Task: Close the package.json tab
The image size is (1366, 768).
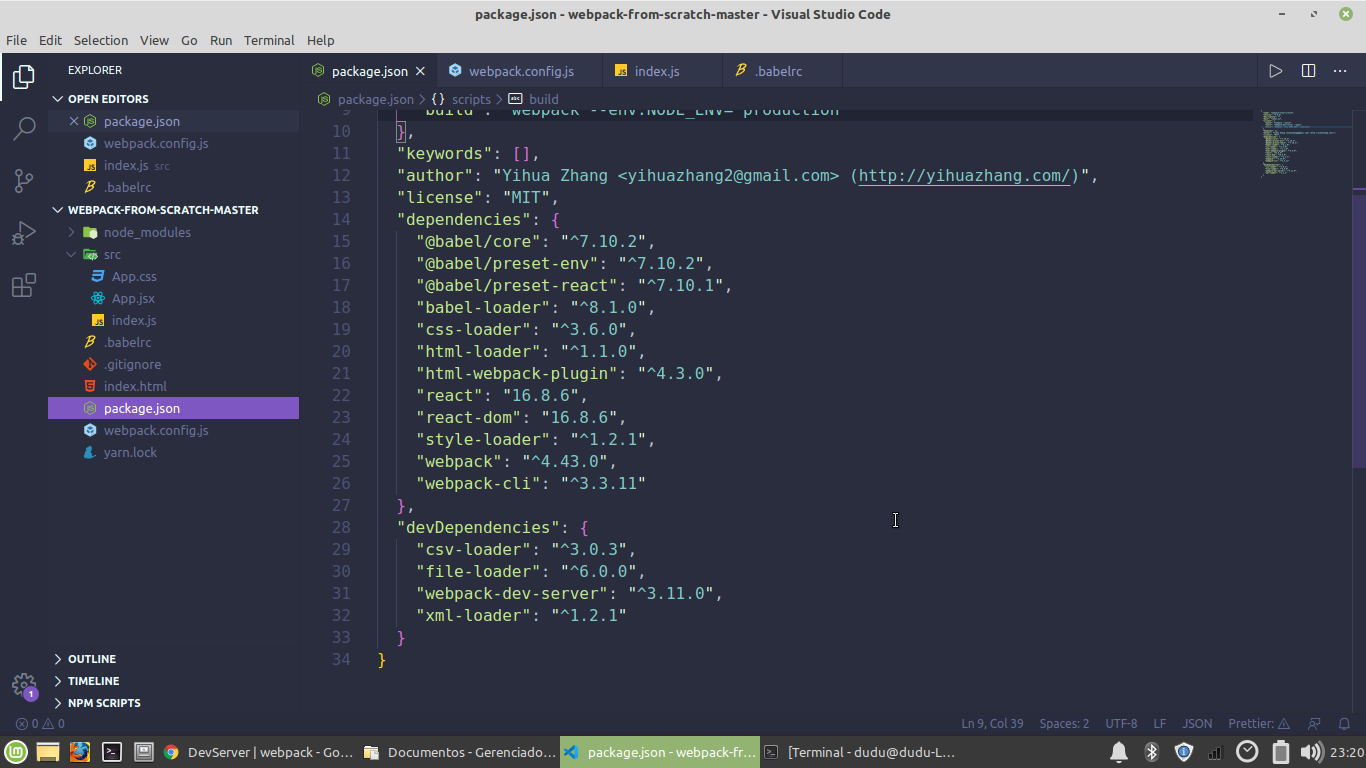Action: tap(421, 71)
